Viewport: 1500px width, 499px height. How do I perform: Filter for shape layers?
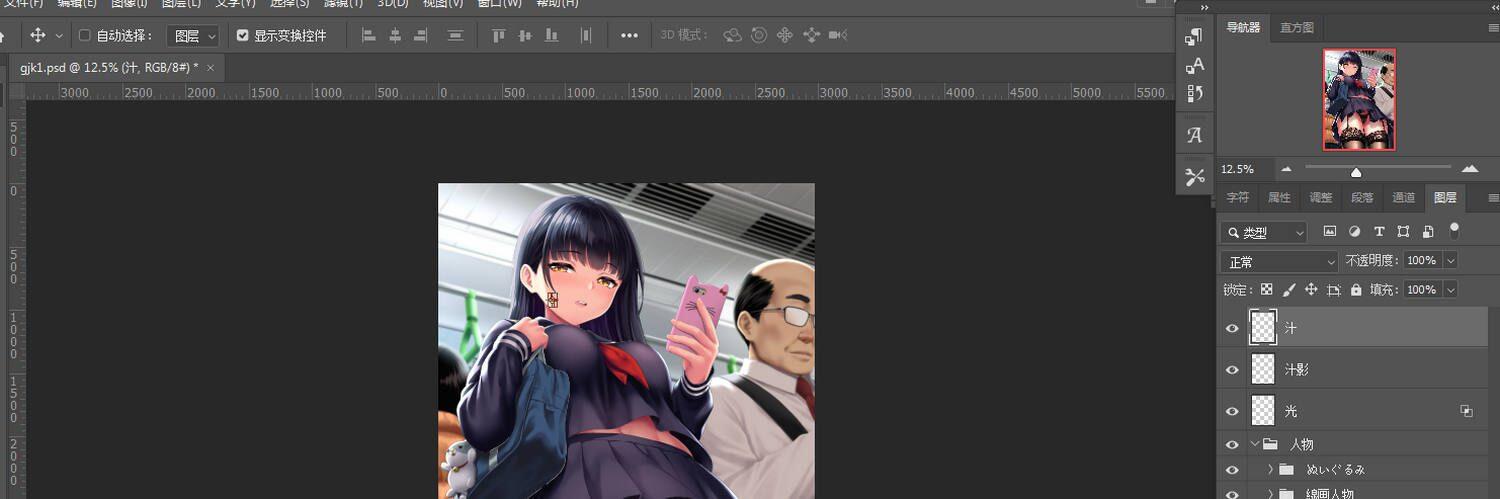click(1403, 231)
